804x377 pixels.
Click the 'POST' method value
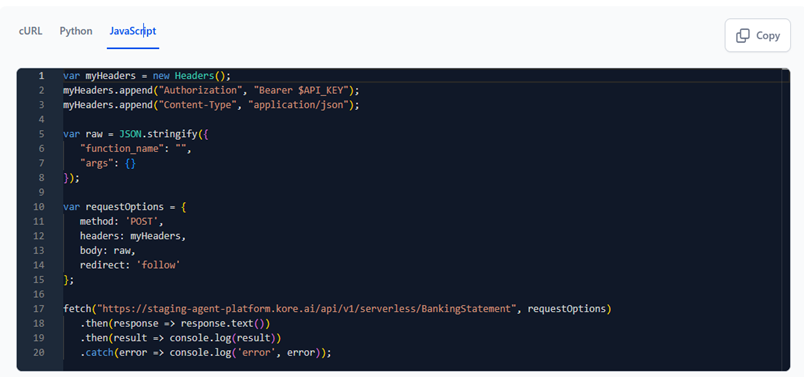coord(144,222)
